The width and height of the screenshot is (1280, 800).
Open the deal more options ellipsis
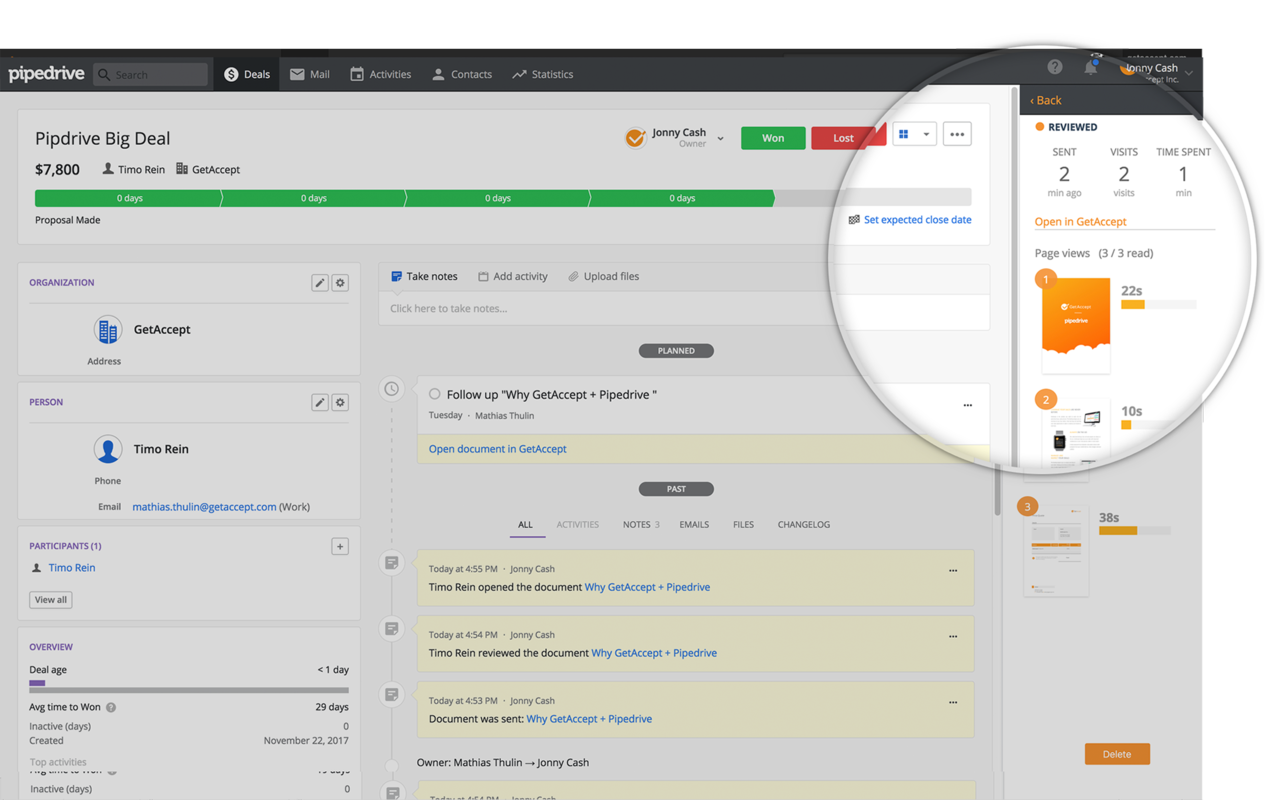(x=957, y=134)
